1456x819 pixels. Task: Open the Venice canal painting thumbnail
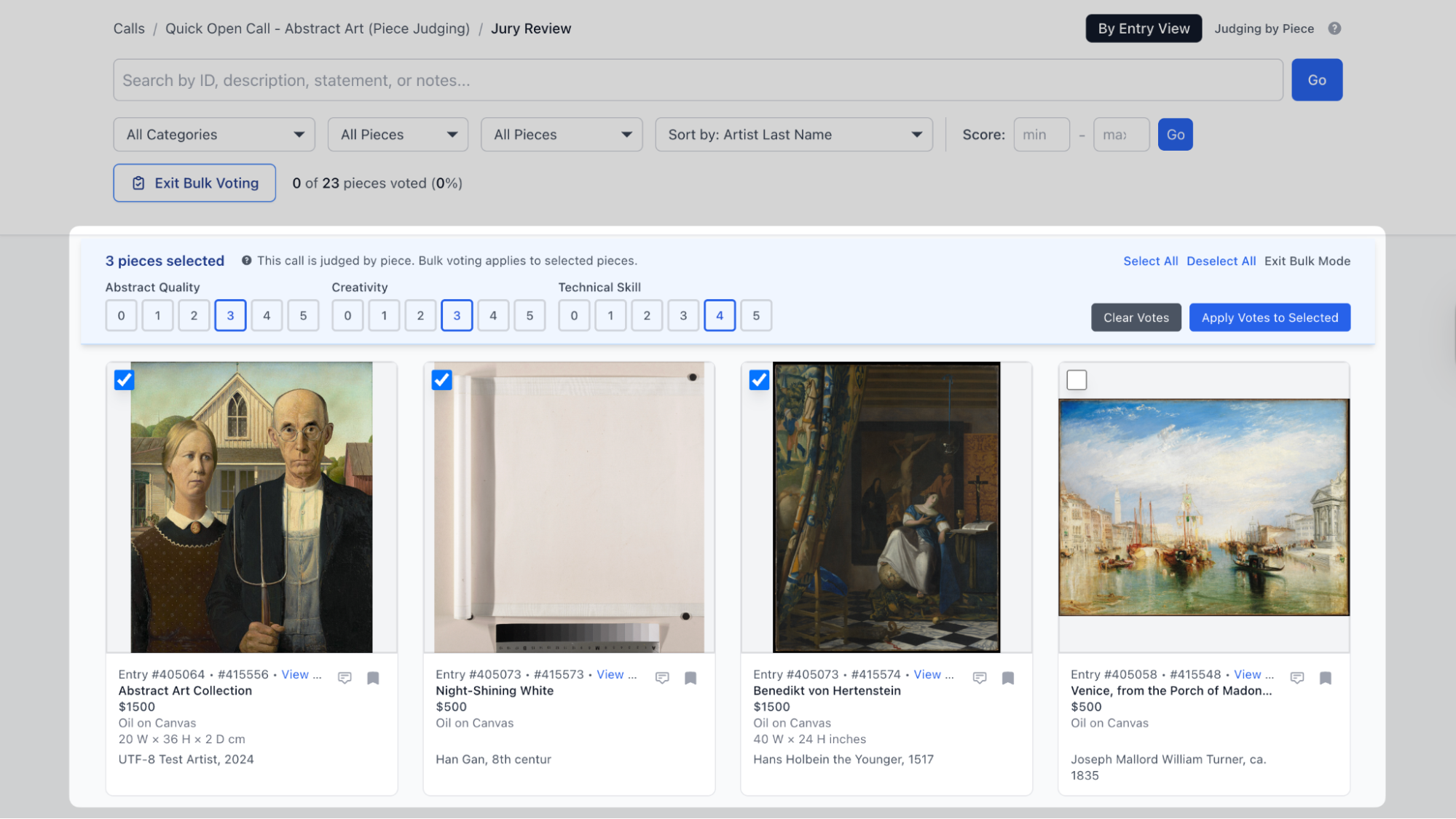pos(1204,507)
